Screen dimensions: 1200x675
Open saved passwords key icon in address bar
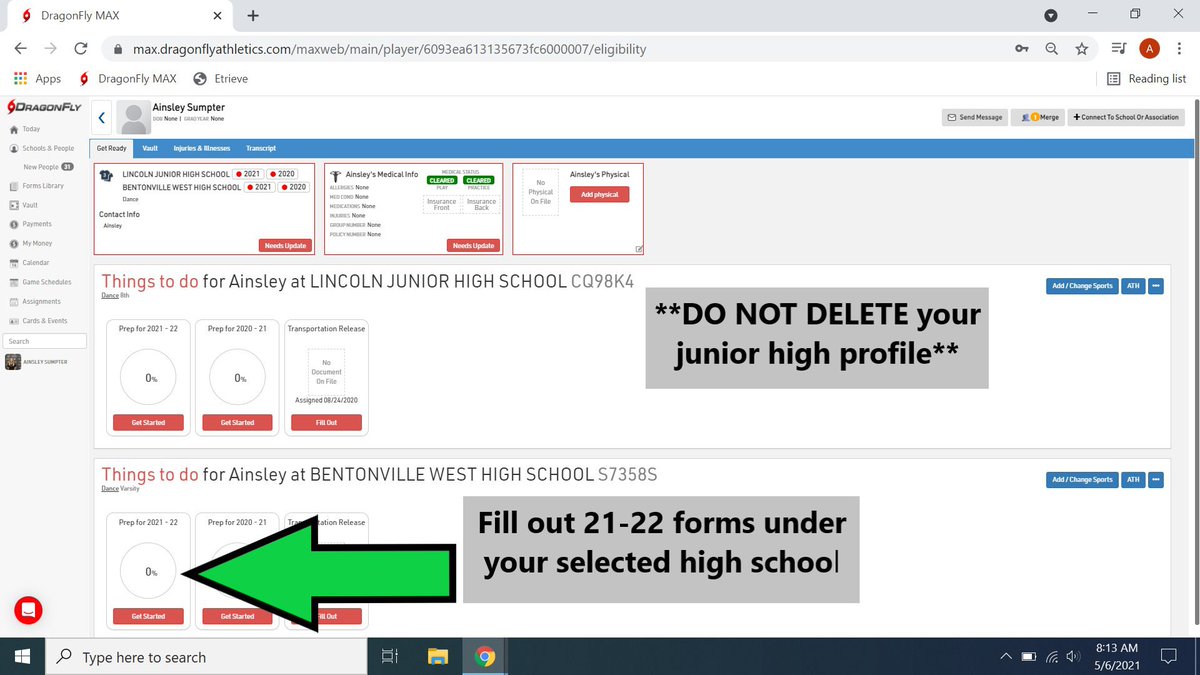click(1021, 48)
